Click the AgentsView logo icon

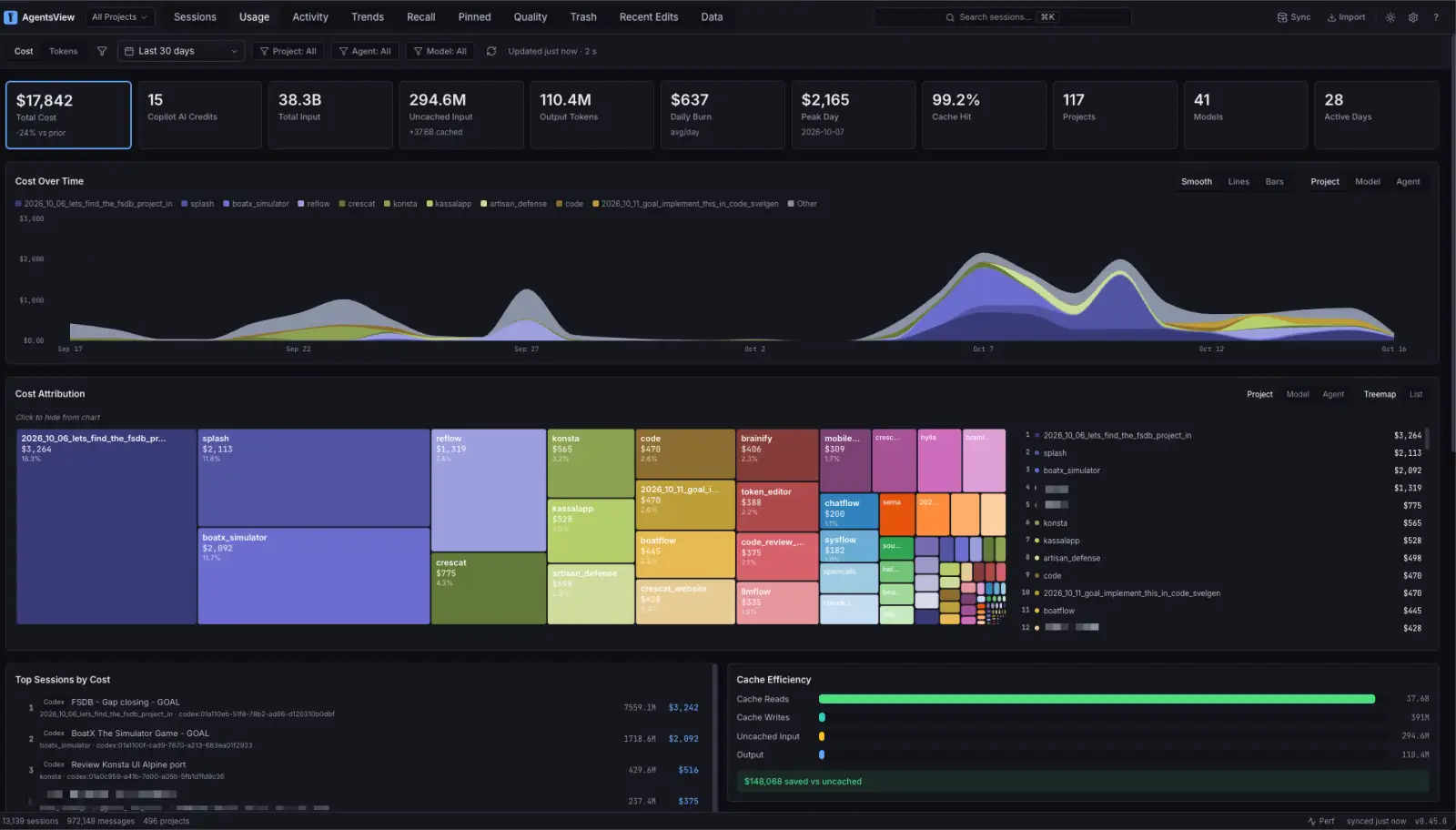pos(11,17)
